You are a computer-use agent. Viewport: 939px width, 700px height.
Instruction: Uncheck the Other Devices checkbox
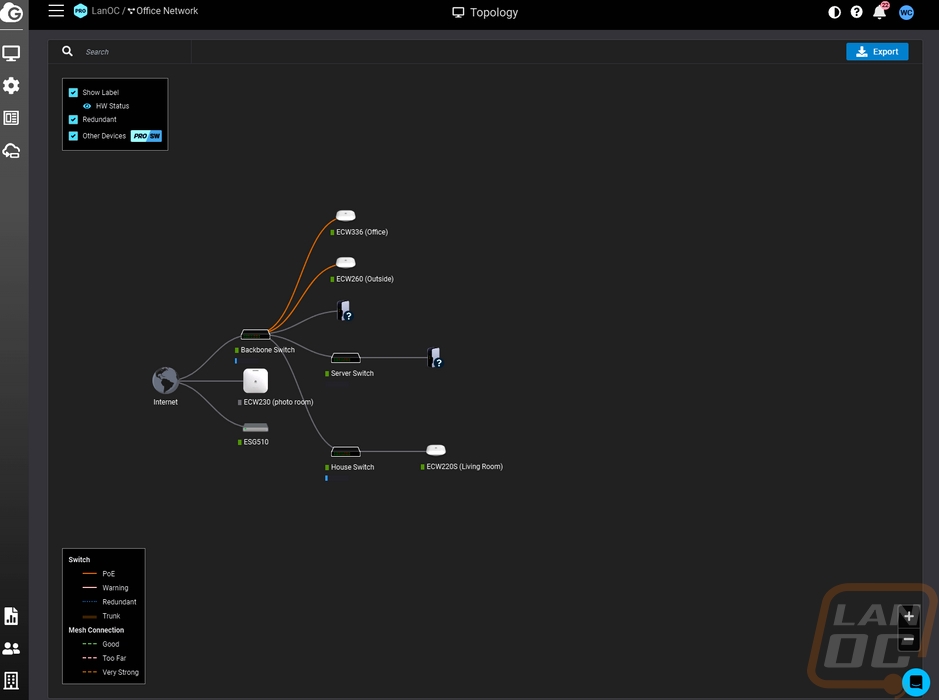[73, 136]
